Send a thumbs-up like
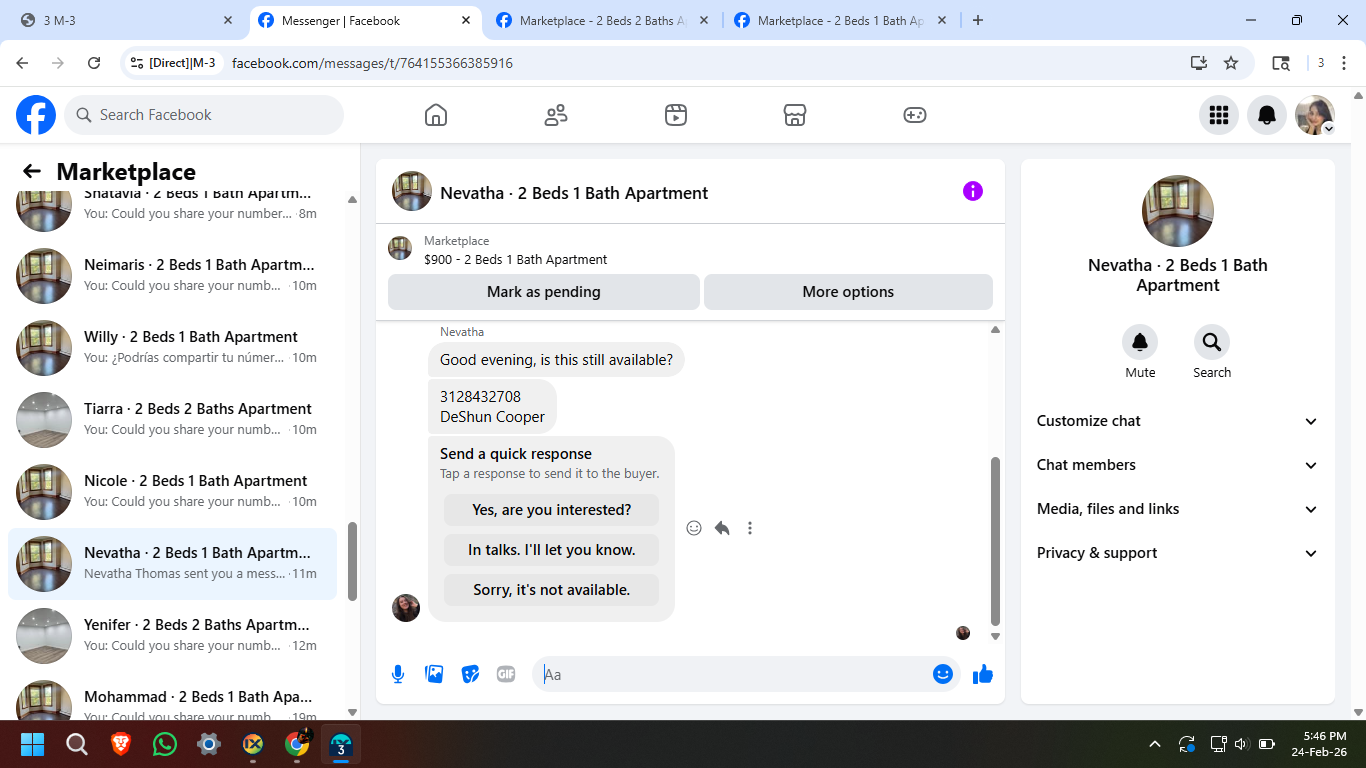This screenshot has width=1366, height=768. pos(983,674)
